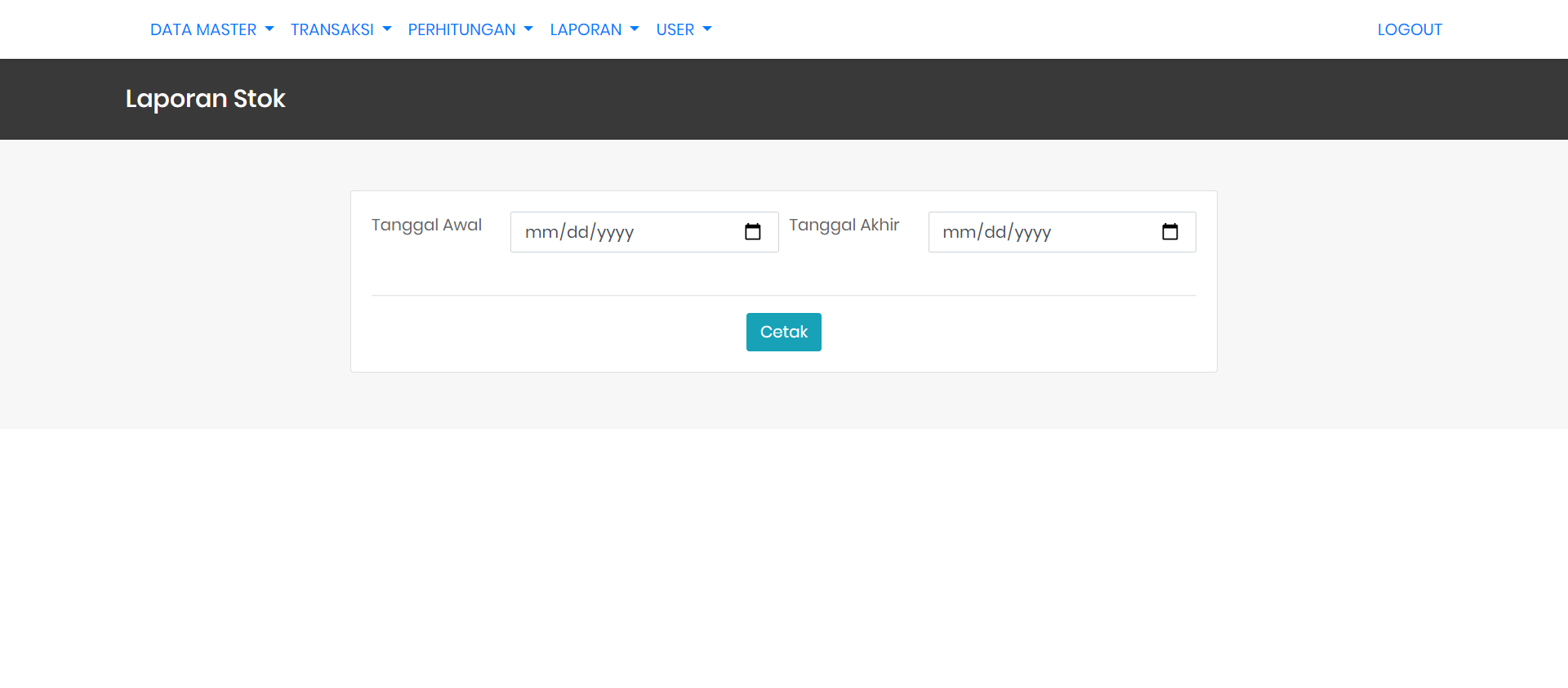Open the Tanggal Awal calendar picker icon
The width and height of the screenshot is (1568, 688).
pyautogui.click(x=752, y=232)
